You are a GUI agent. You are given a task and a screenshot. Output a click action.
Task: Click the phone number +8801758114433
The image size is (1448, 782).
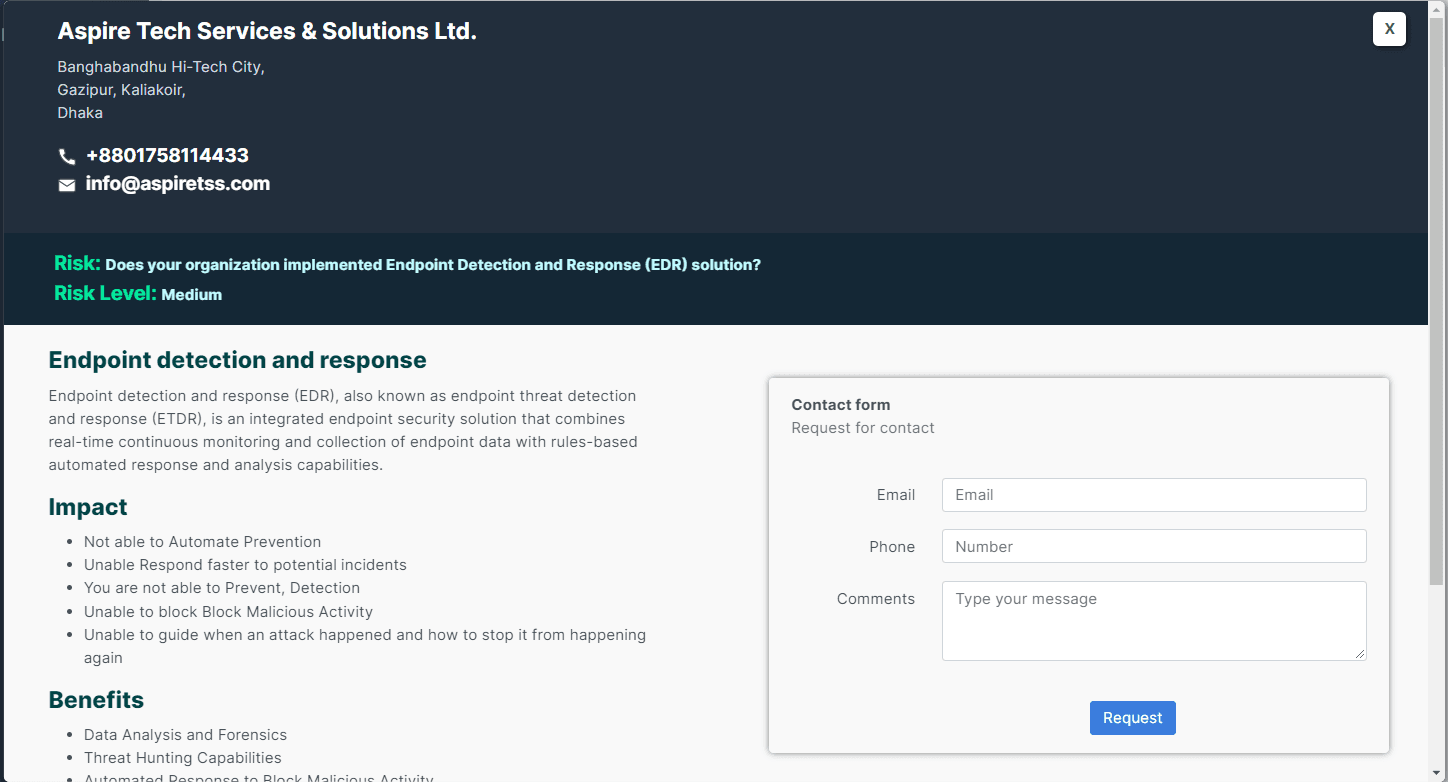[167, 156]
